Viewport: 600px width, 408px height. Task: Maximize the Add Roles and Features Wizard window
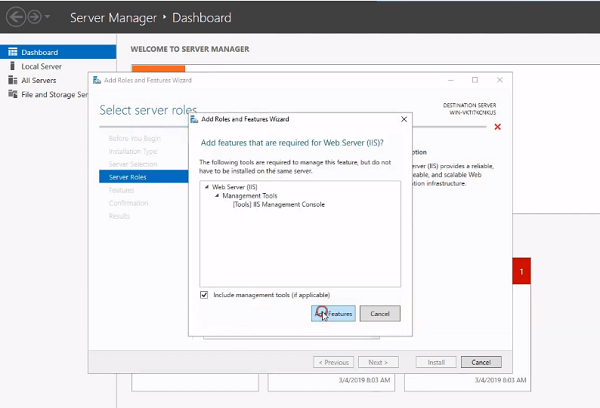pyautogui.click(x=475, y=80)
